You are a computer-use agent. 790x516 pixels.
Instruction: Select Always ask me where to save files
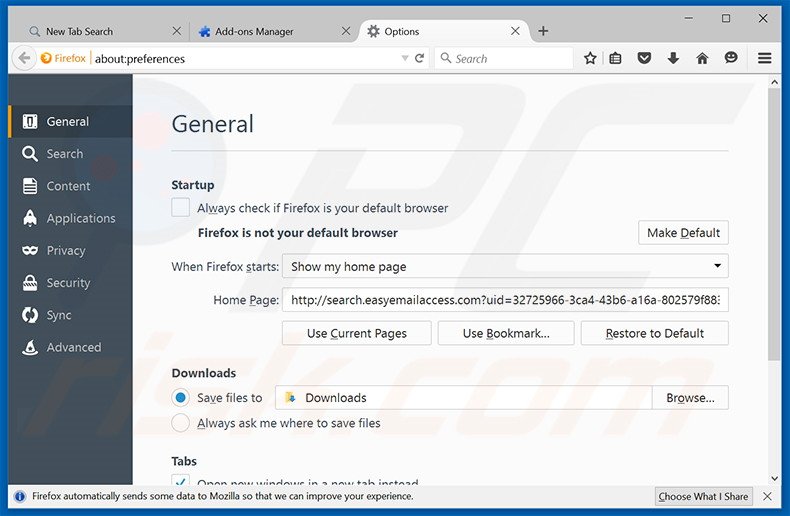point(181,423)
